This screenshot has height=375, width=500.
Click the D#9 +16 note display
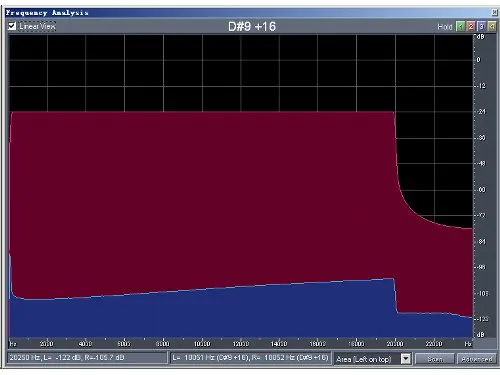point(252,27)
